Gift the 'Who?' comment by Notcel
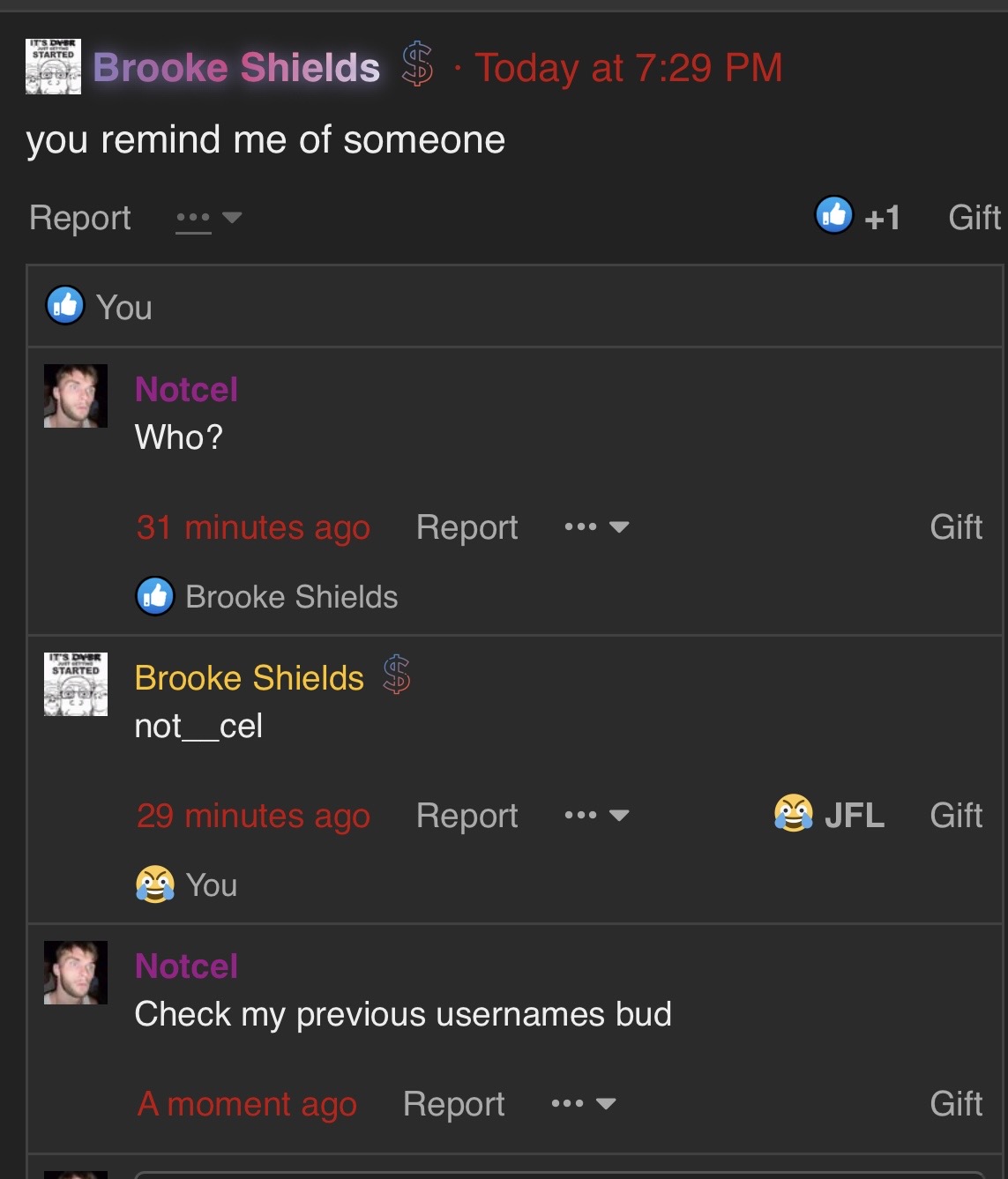The height and width of the screenshot is (1179, 1008). (x=956, y=526)
